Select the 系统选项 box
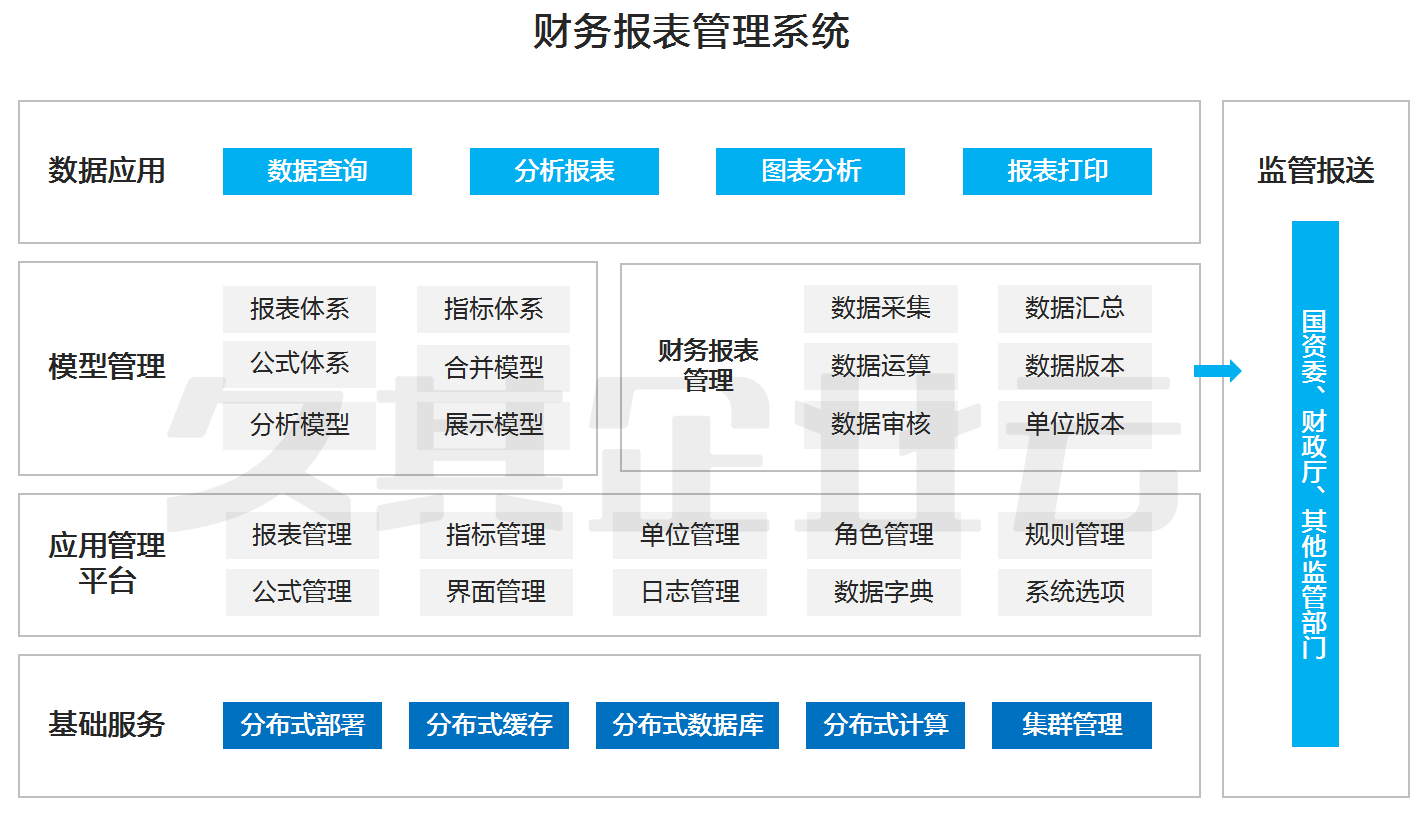 tap(1074, 592)
